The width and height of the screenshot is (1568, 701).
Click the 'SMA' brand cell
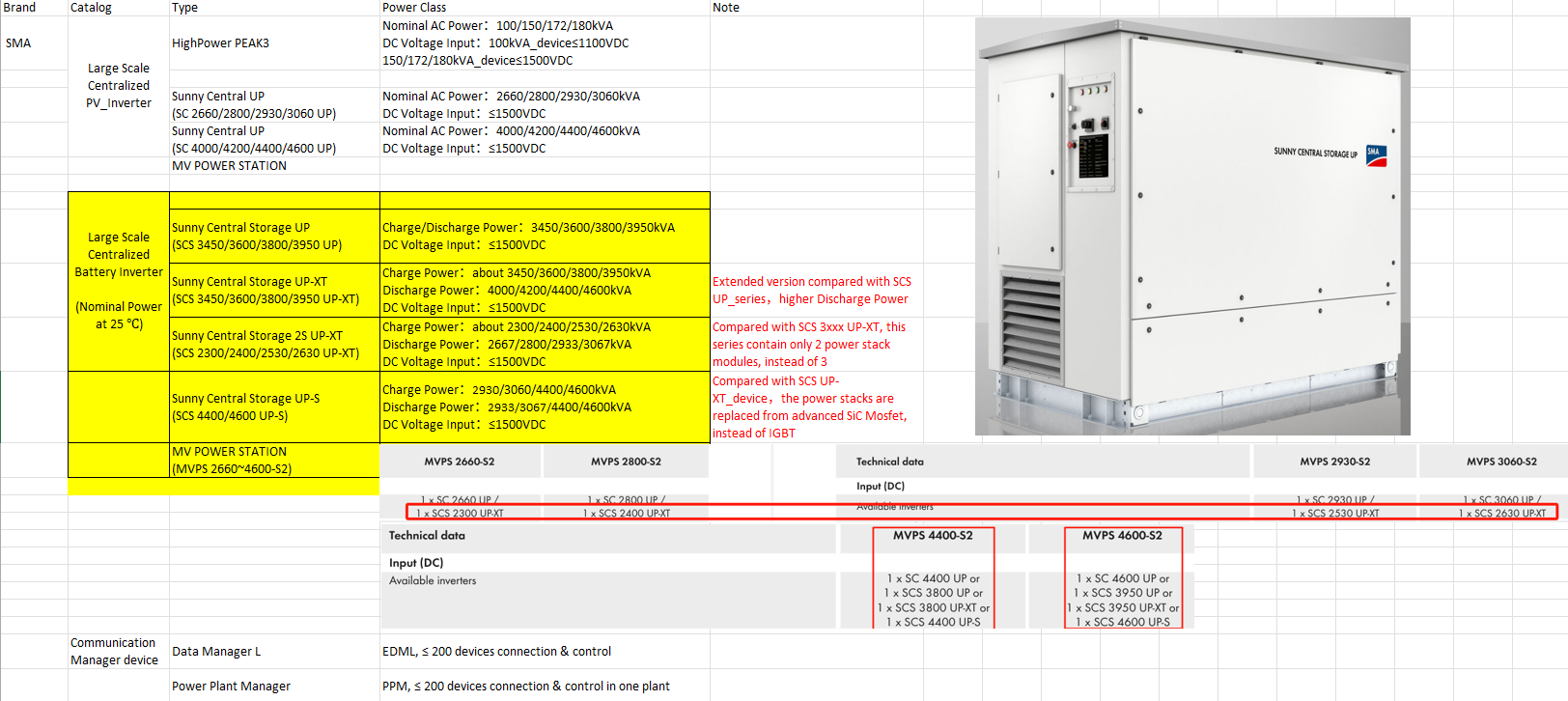(18, 43)
